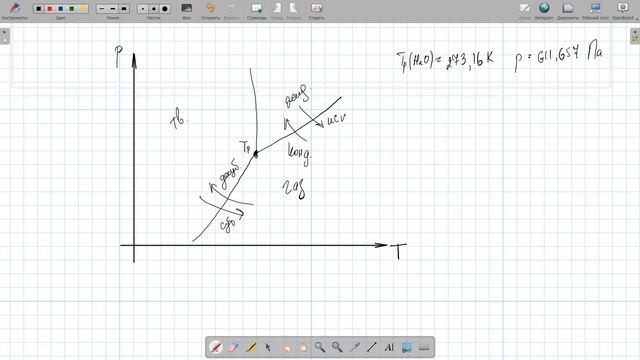The image size is (640, 360).
Task: Set thin line width
Action: click(x=102, y=9)
